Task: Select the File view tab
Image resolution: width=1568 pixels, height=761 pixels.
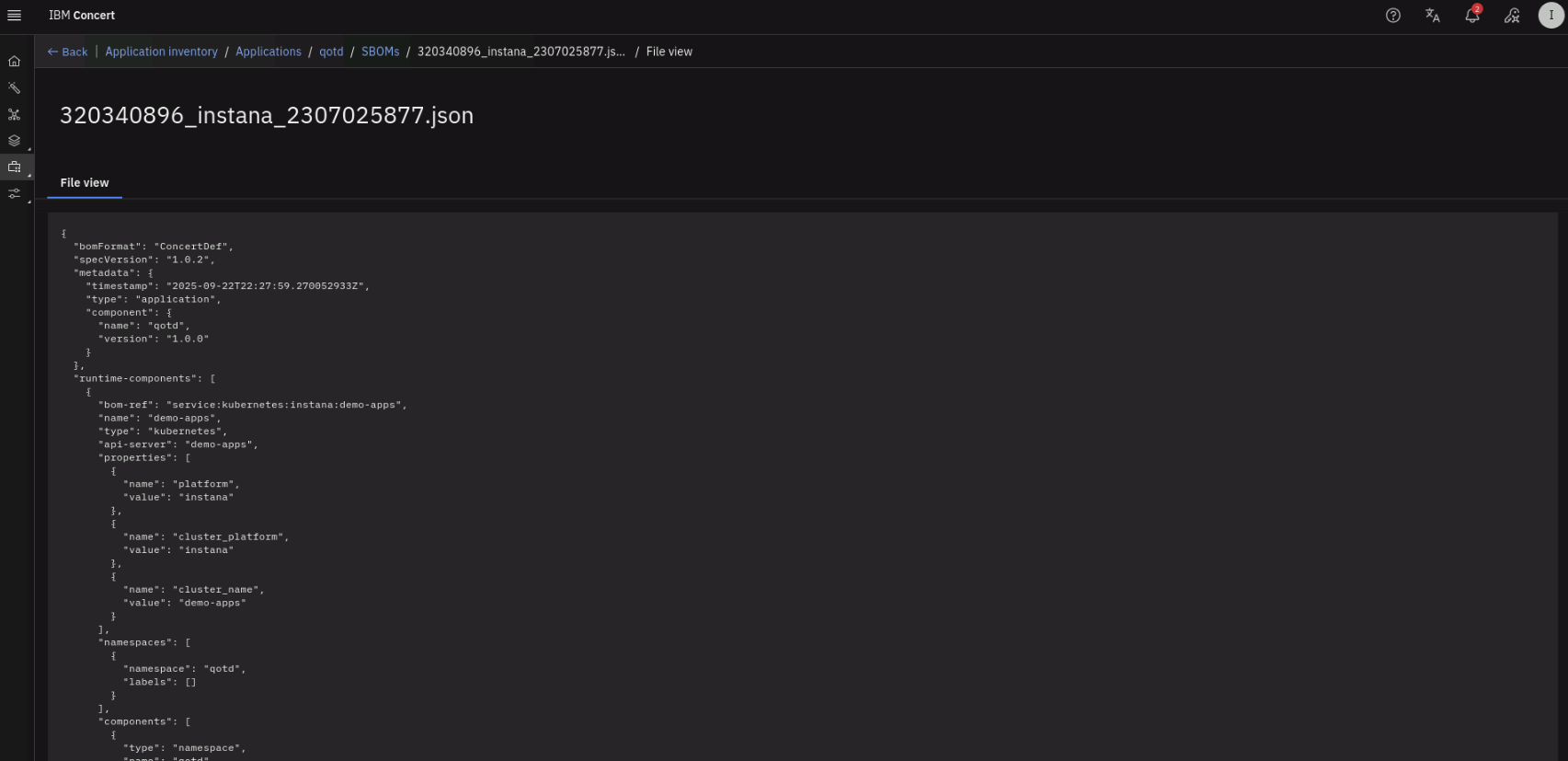Action: [85, 183]
